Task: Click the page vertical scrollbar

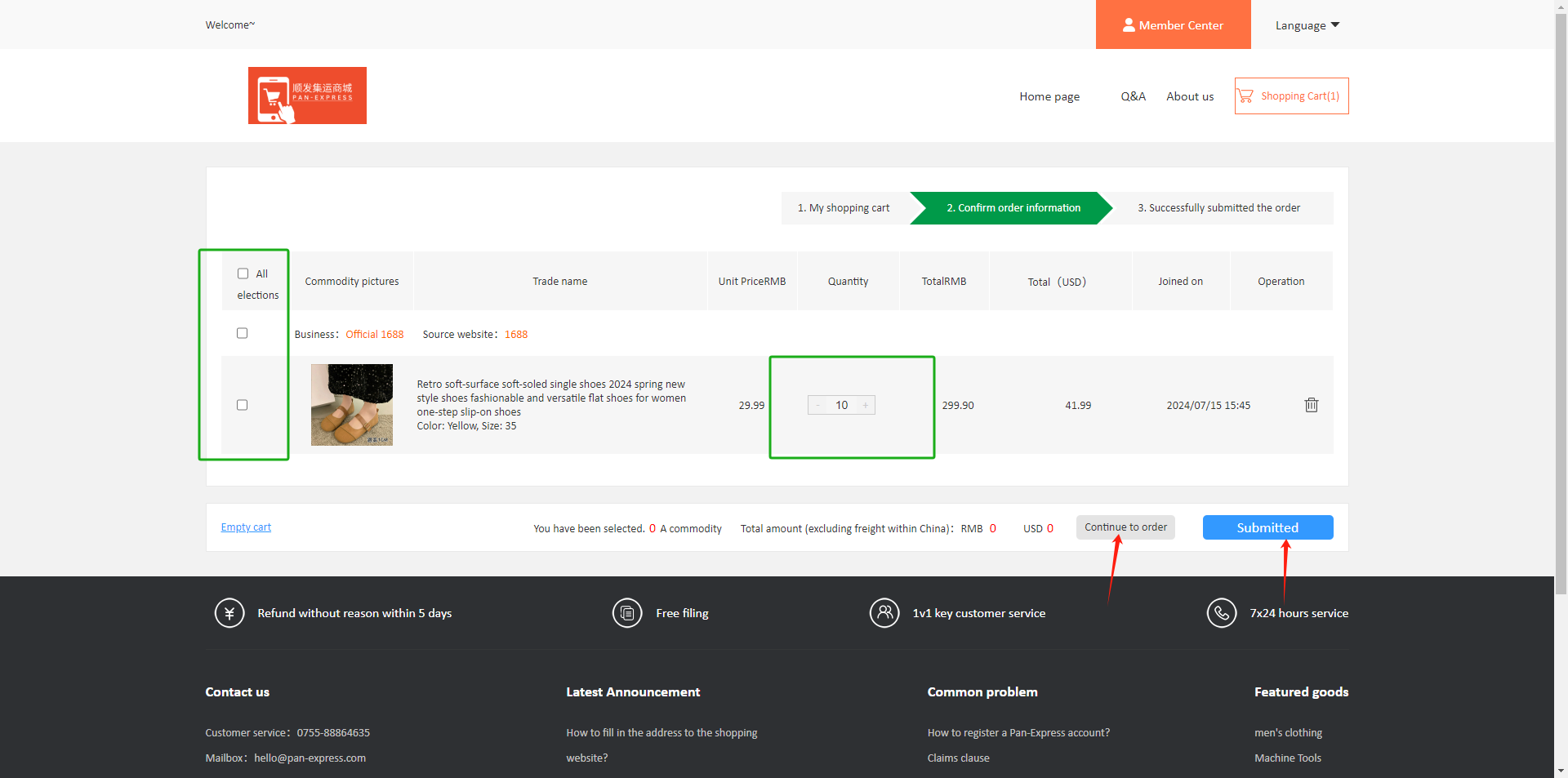Action: [x=1561, y=302]
